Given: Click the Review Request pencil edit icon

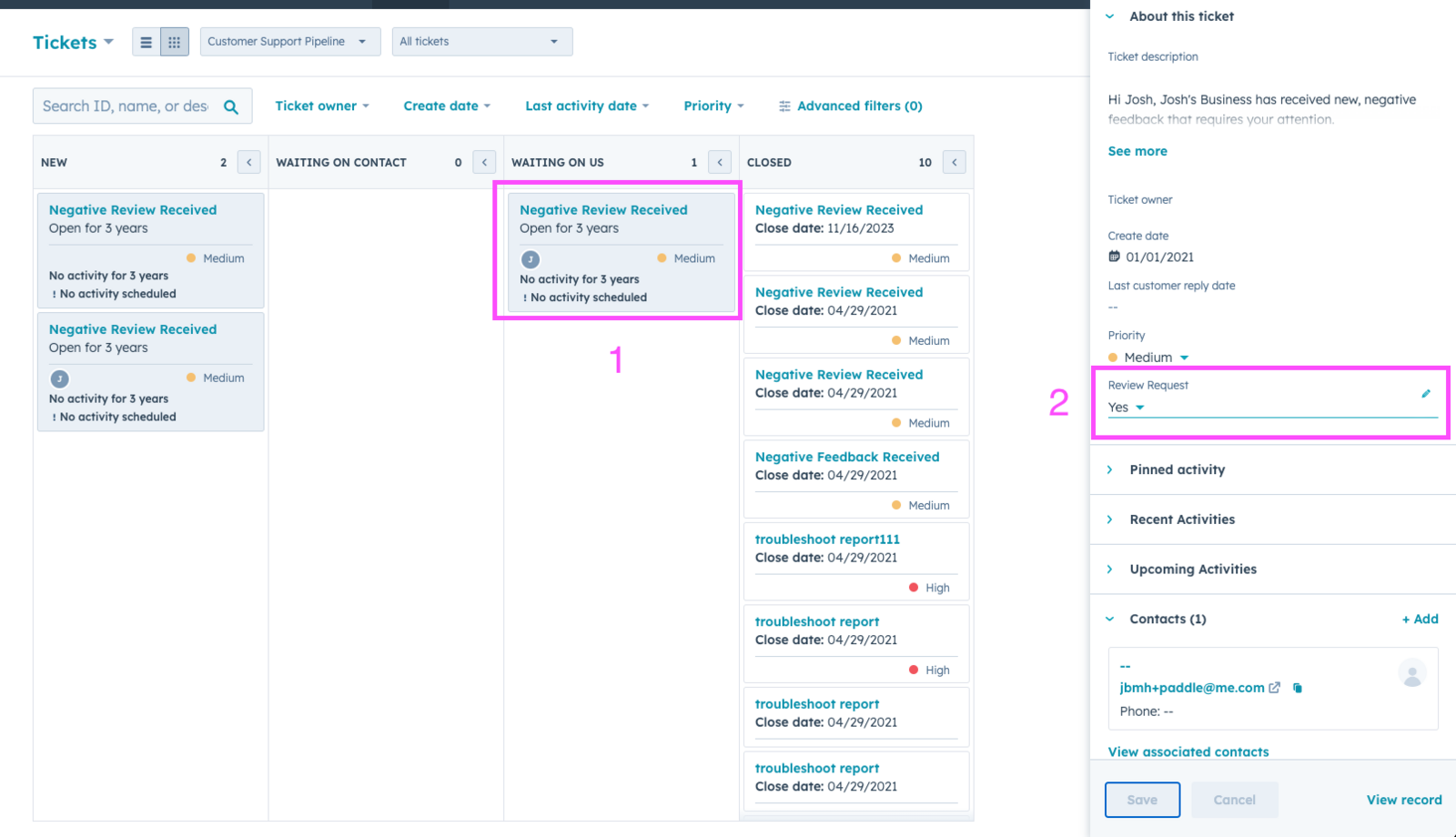Looking at the screenshot, I should pos(1425,394).
